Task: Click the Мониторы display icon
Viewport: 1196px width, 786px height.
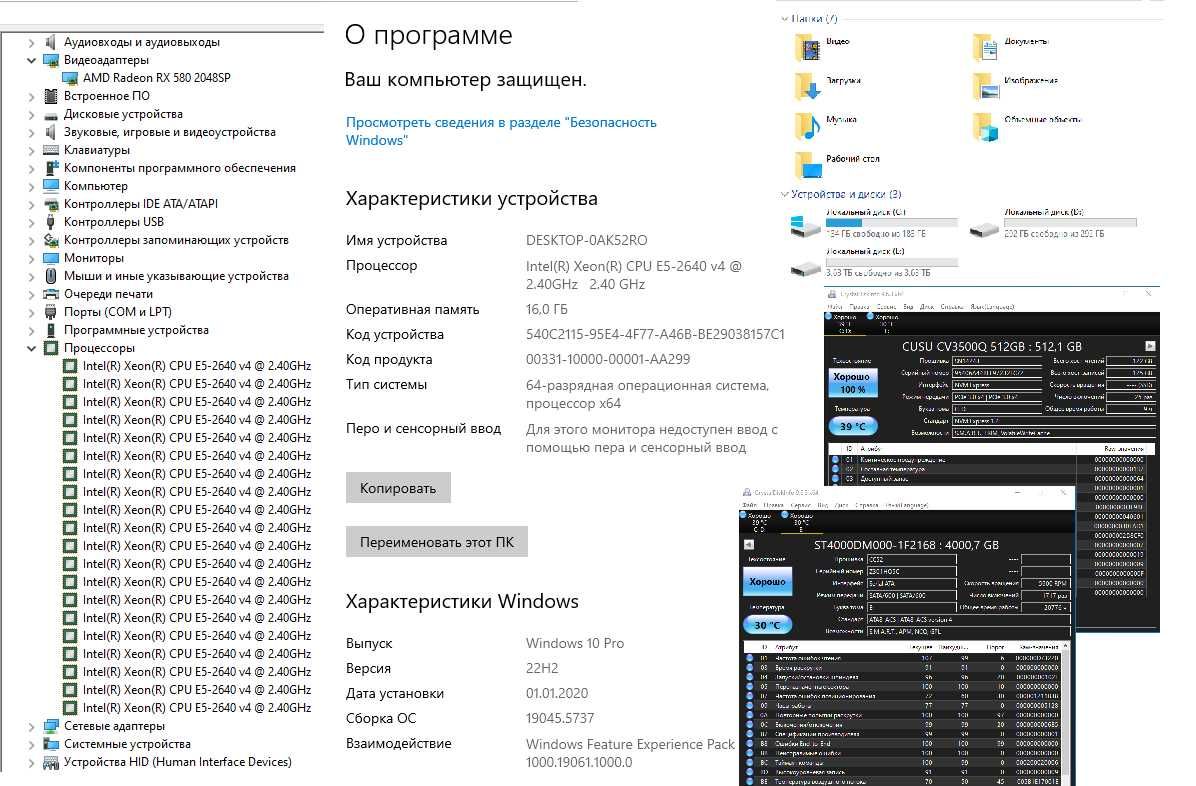Action: tap(51, 258)
